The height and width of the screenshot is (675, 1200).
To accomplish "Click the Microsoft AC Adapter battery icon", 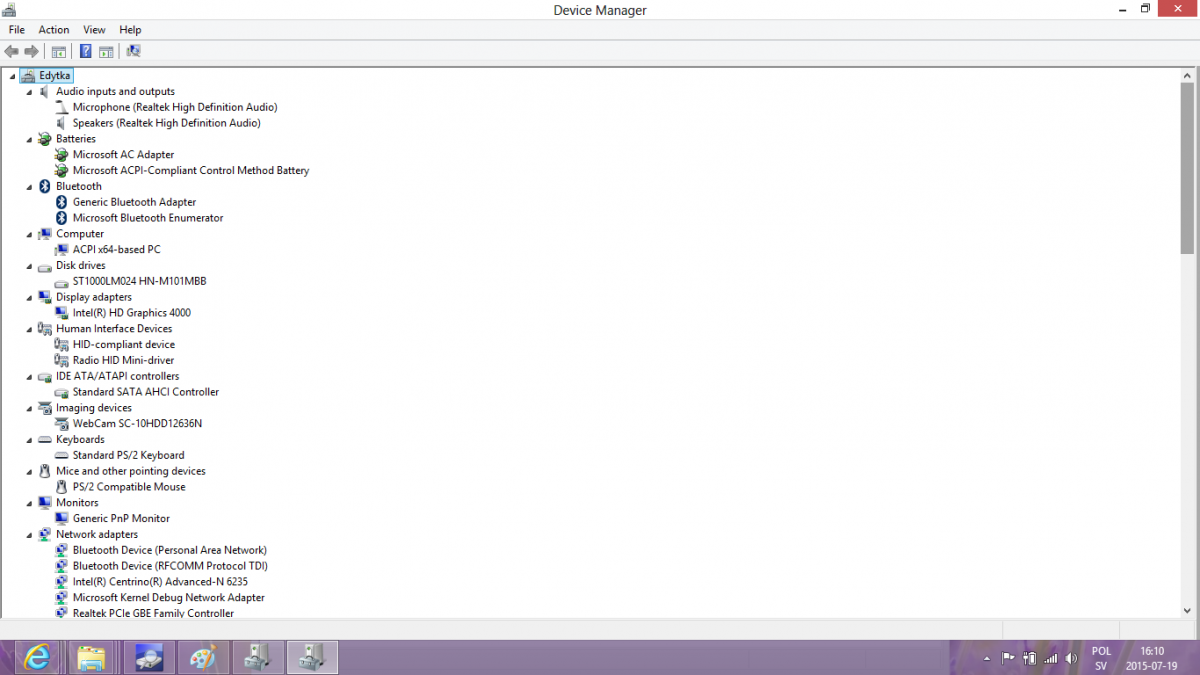I will point(62,155).
